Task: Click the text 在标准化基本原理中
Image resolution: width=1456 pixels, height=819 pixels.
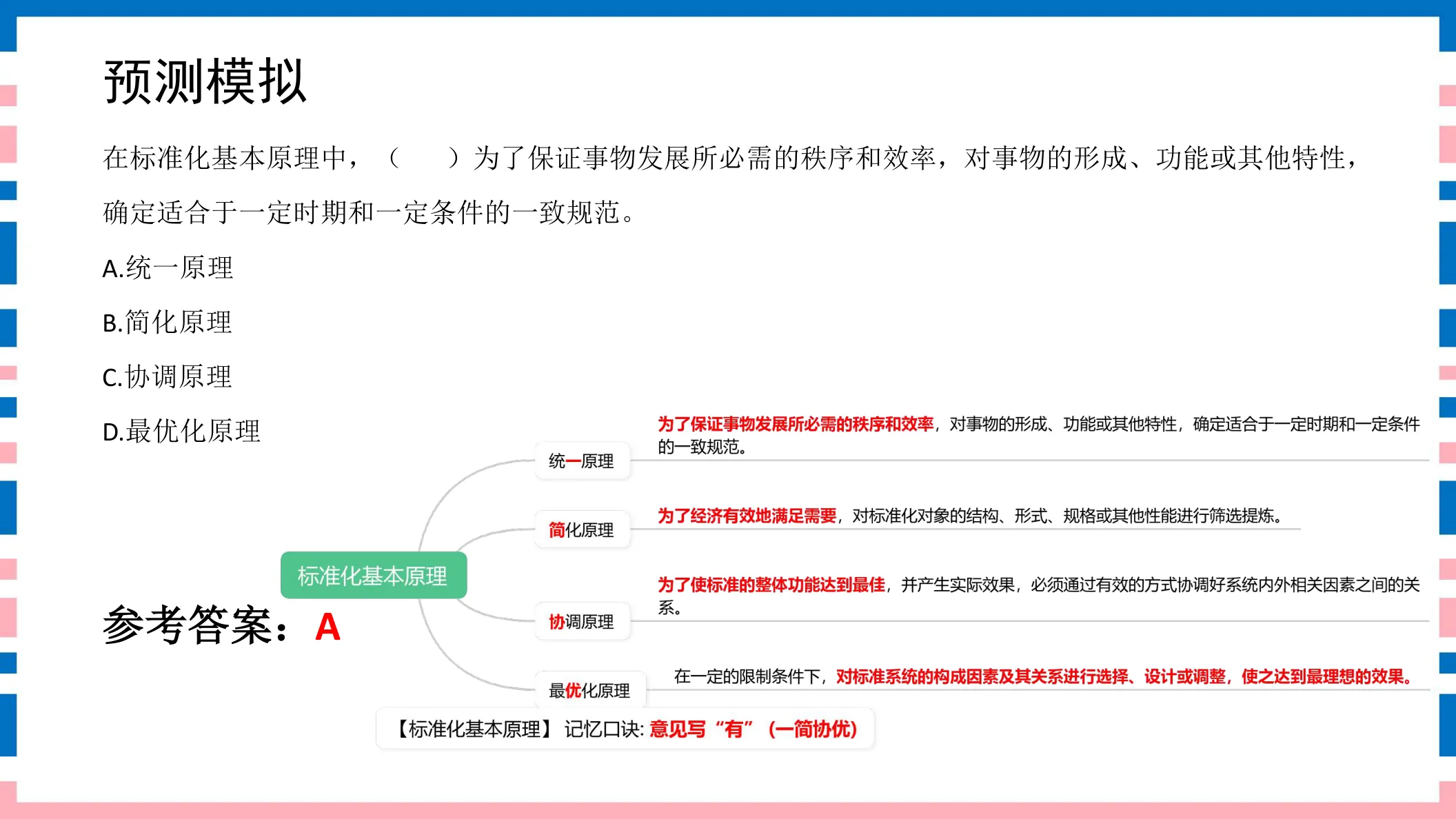Action: pyautogui.click(x=225, y=158)
